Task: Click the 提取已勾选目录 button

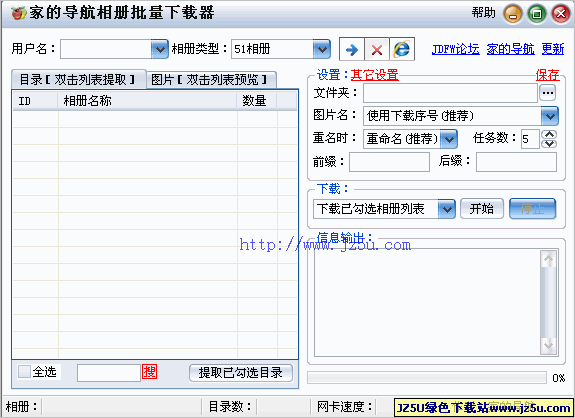Action: (x=241, y=373)
